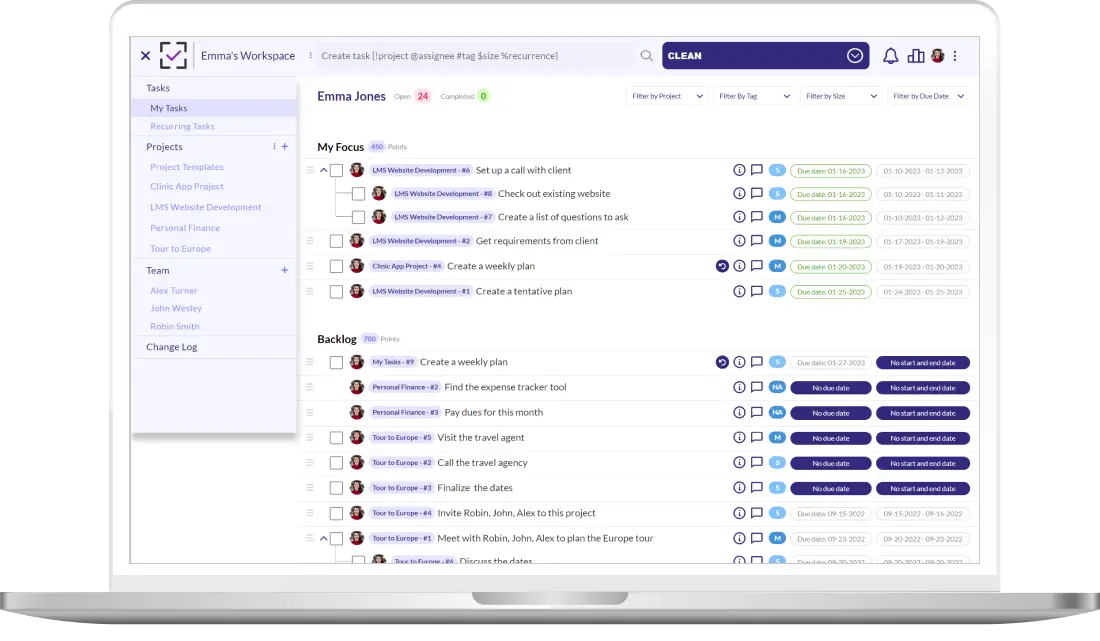Open the Change Log section
Image resolution: width=1100 pixels, height=641 pixels.
pos(172,346)
